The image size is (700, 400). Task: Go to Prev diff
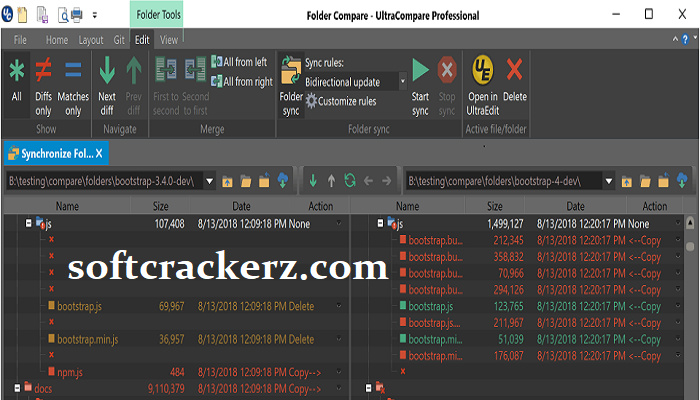133,86
